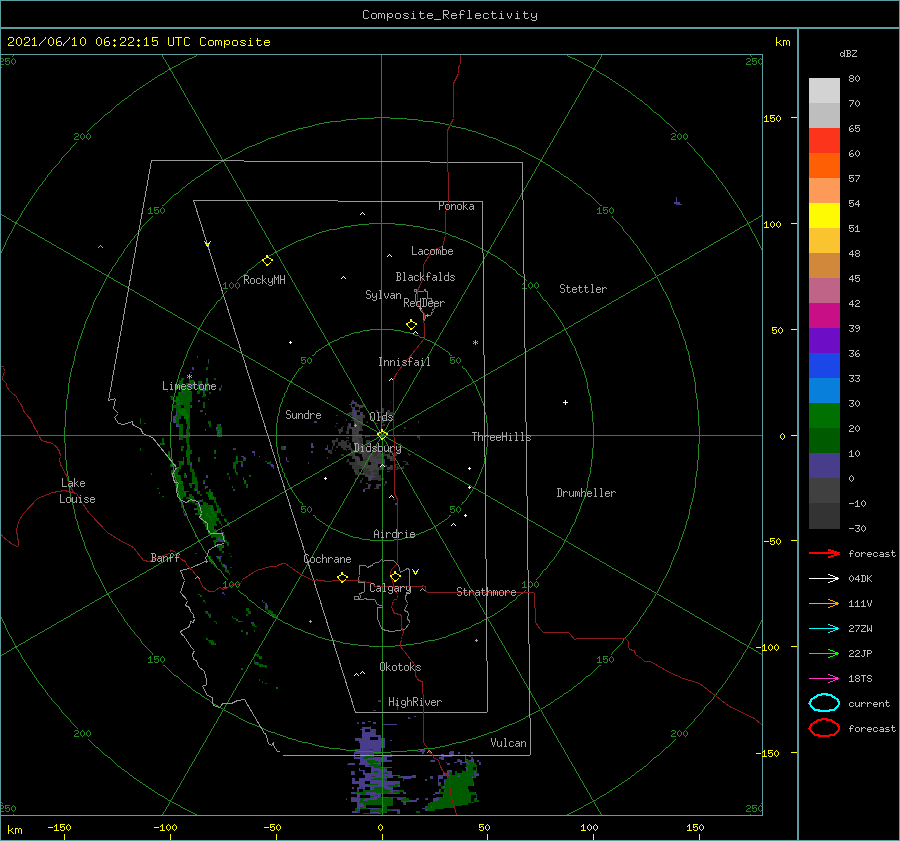Click the red forecast ellipse legend icon
The width and height of the screenshot is (900, 841).
click(x=824, y=728)
